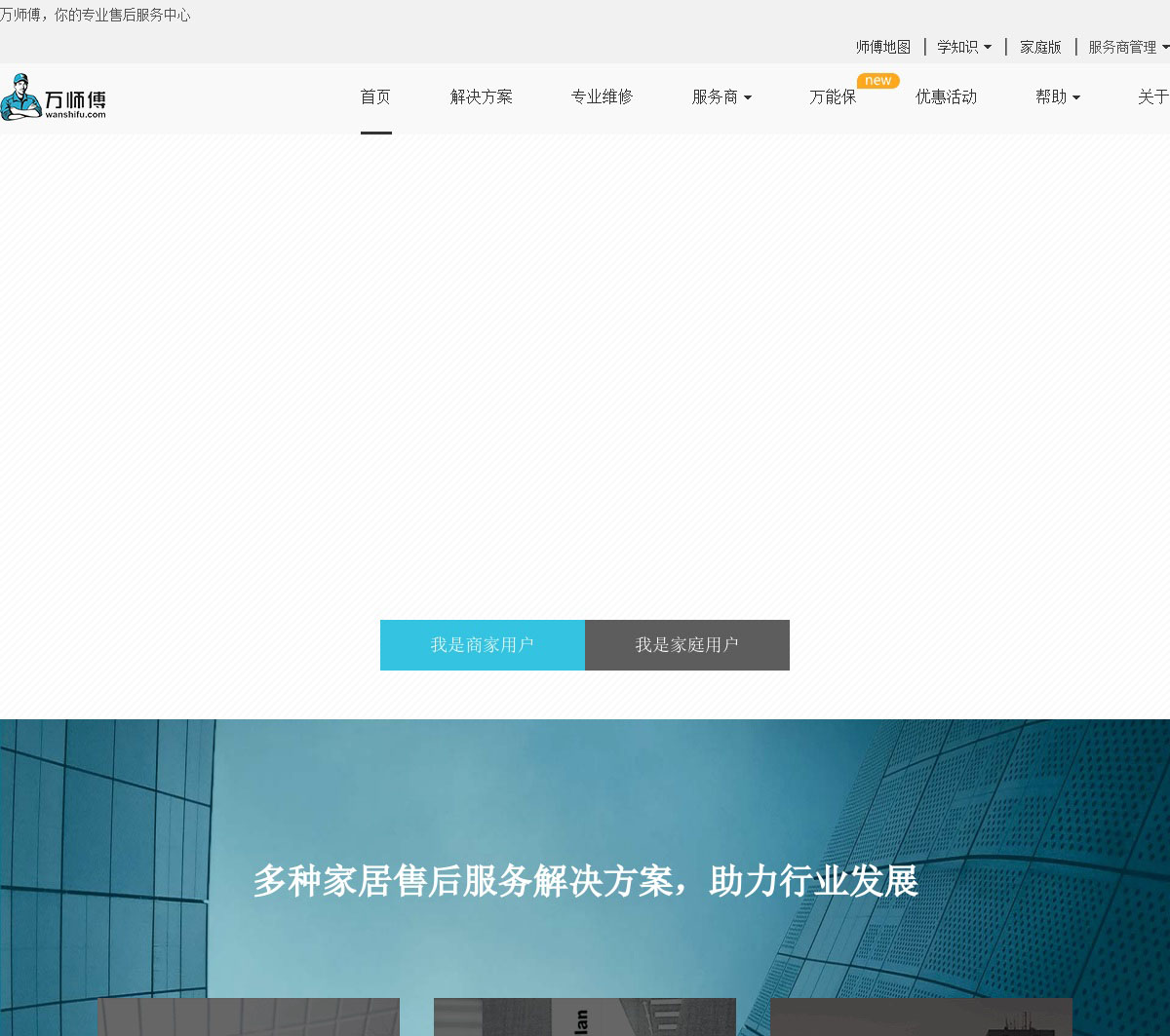The height and width of the screenshot is (1036, 1170).
Task: Click the orange new badge
Action: point(877,81)
